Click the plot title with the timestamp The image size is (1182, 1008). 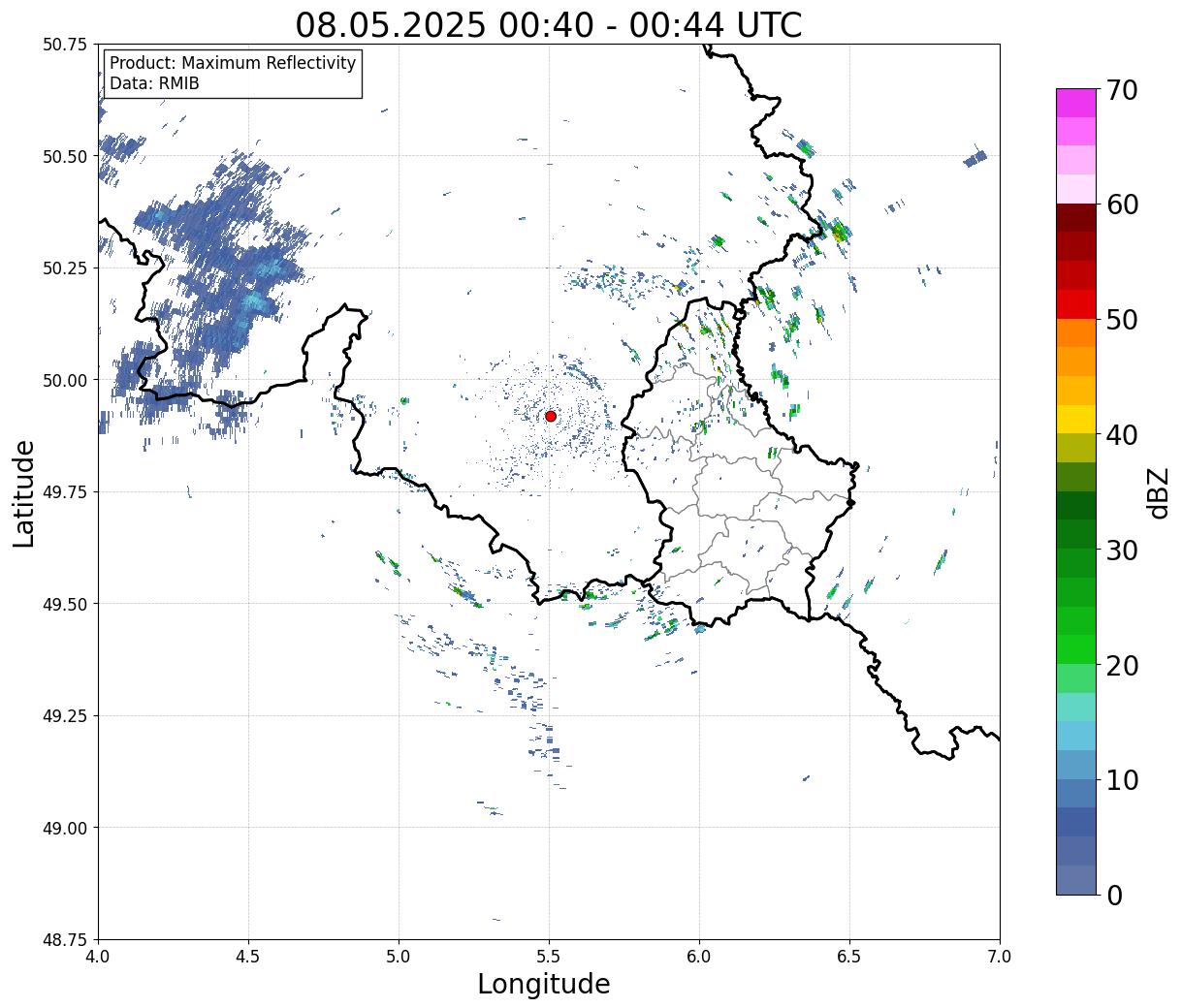click(549, 24)
